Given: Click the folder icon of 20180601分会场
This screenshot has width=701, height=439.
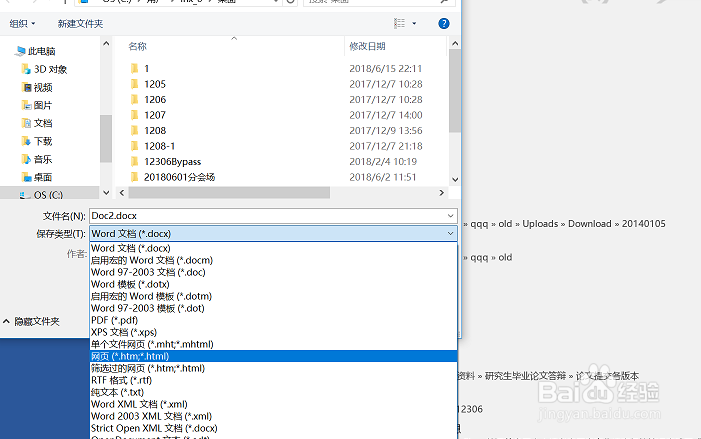Looking at the screenshot, I should click(x=135, y=177).
